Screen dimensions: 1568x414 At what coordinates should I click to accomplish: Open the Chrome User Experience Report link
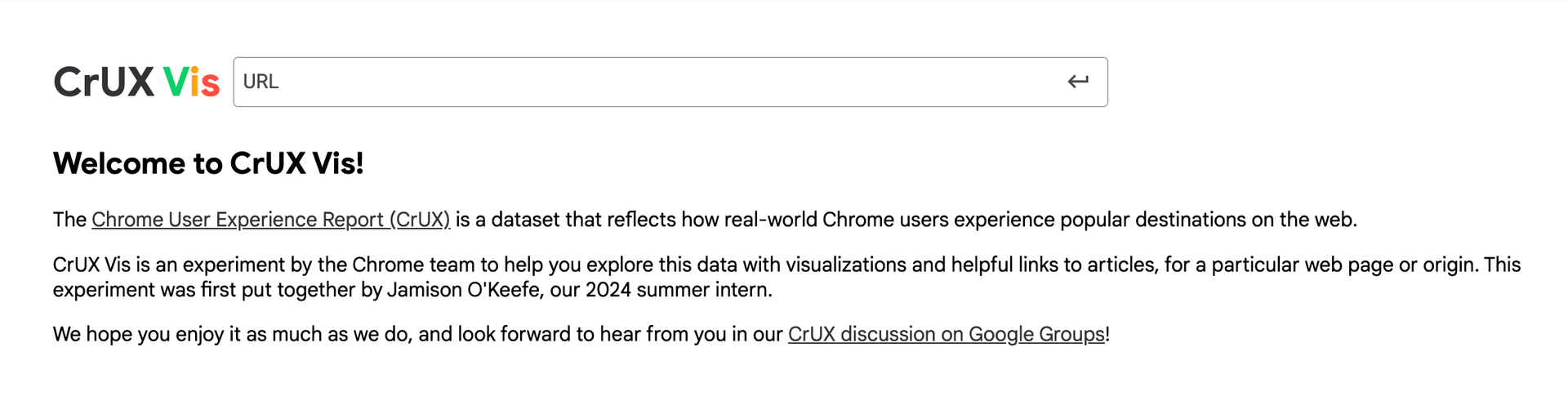click(x=270, y=220)
